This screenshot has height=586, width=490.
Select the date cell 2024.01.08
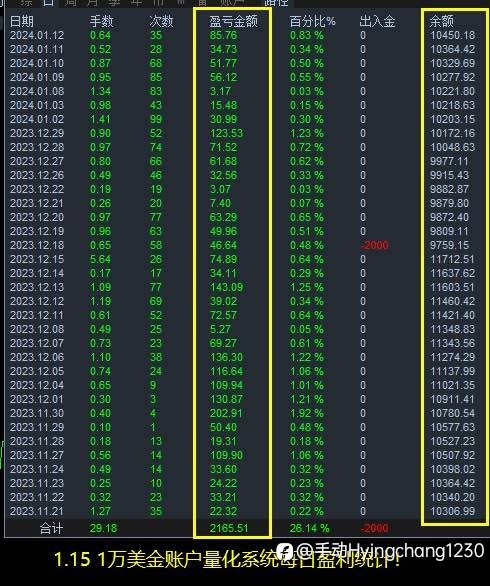pos(37,92)
